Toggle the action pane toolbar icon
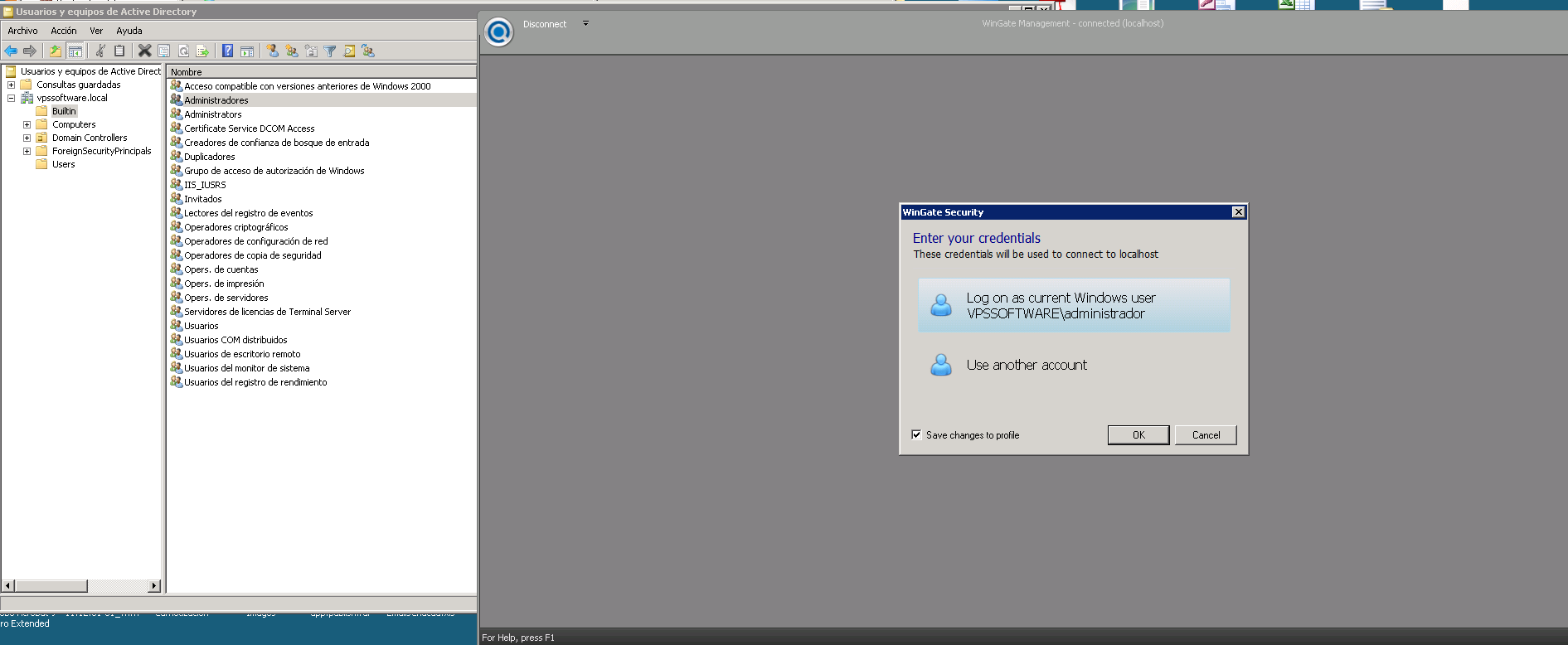 point(247,51)
